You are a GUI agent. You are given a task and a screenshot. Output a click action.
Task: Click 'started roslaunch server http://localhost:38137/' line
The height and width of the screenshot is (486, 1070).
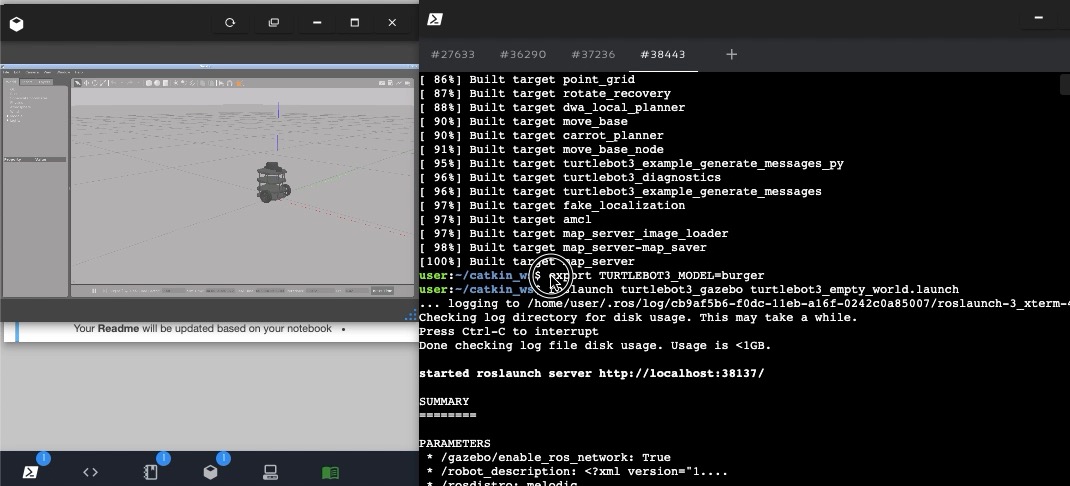tap(592, 373)
